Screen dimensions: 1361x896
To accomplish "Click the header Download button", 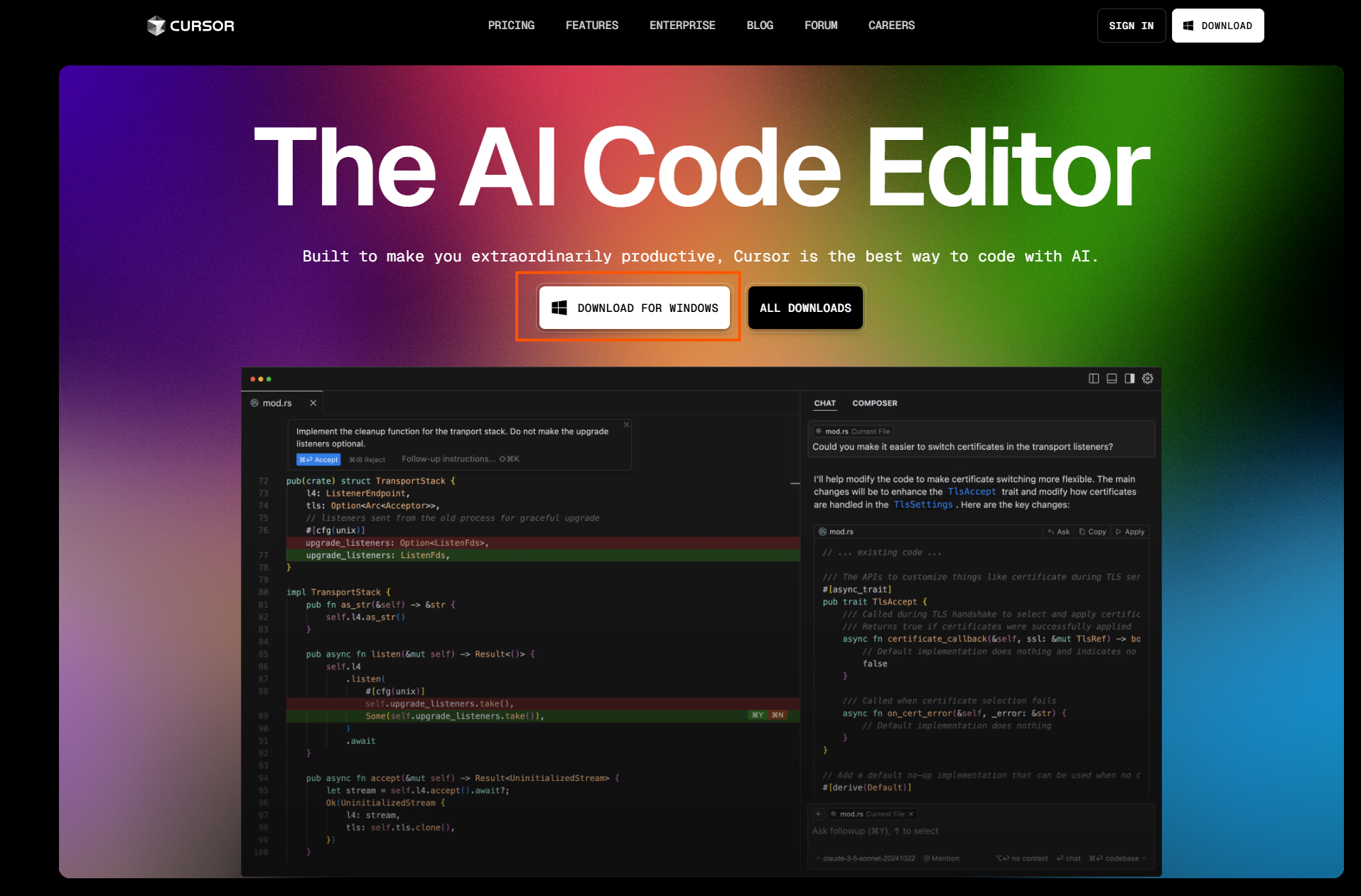I will [x=1217, y=26].
